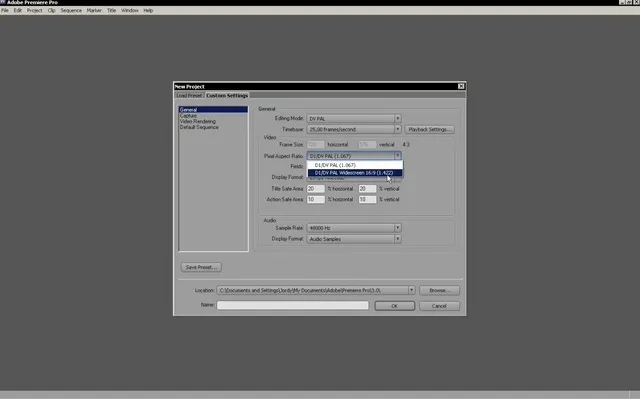The width and height of the screenshot is (640, 399).
Task: Open the Marker menu
Action: tap(94, 11)
